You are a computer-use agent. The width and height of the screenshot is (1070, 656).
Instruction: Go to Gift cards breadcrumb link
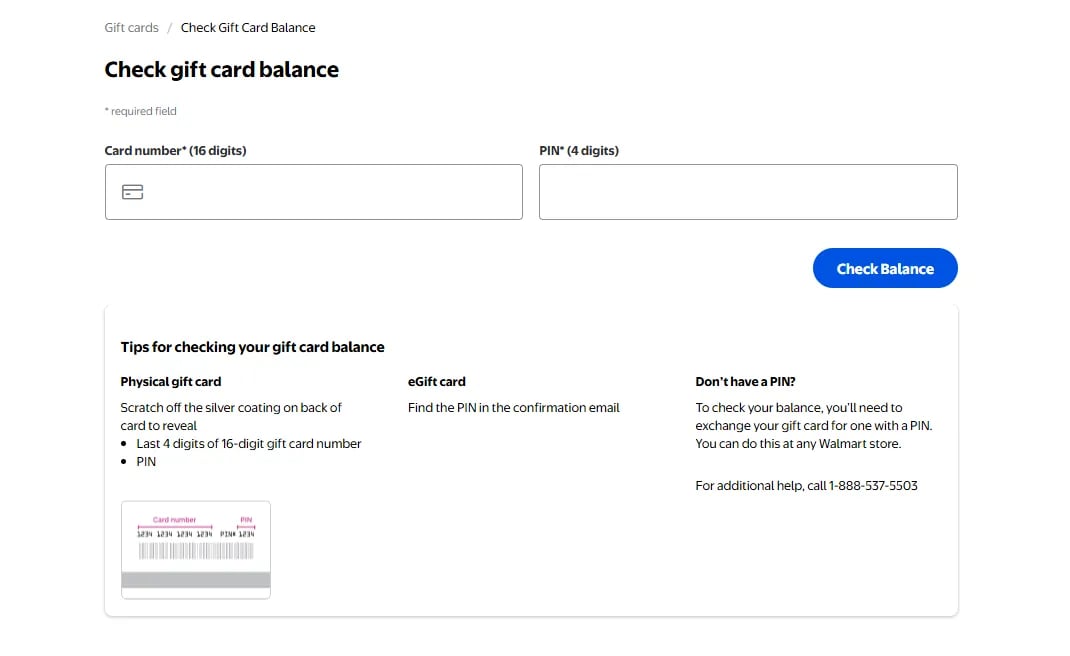131,28
